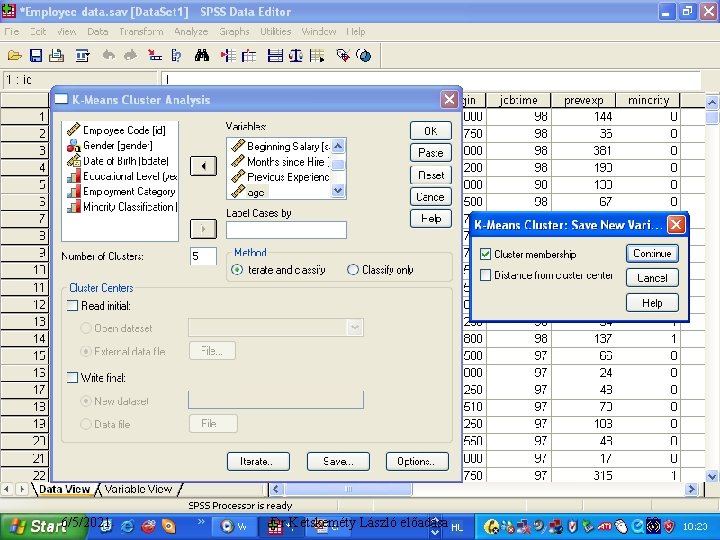The width and height of the screenshot is (720, 540).
Task: Open the Utilities menu
Action: (x=276, y=31)
